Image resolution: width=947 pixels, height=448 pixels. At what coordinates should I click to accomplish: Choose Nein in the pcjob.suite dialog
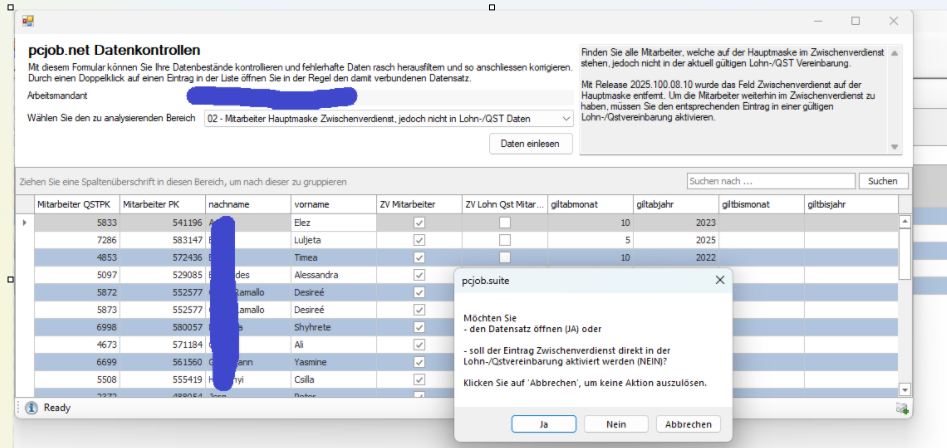(616, 424)
